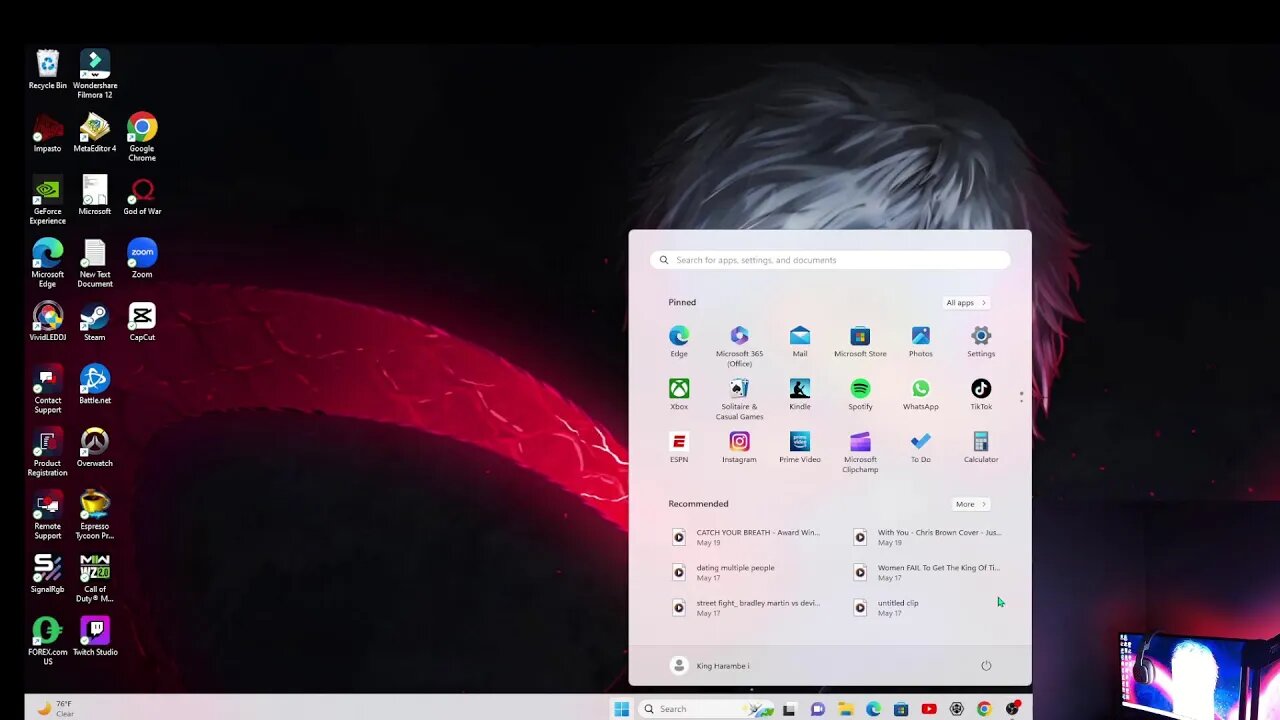This screenshot has width=1280, height=720.
Task: Open recommended 'street fight_ bradley martin vs devi...'
Action: tap(747, 607)
